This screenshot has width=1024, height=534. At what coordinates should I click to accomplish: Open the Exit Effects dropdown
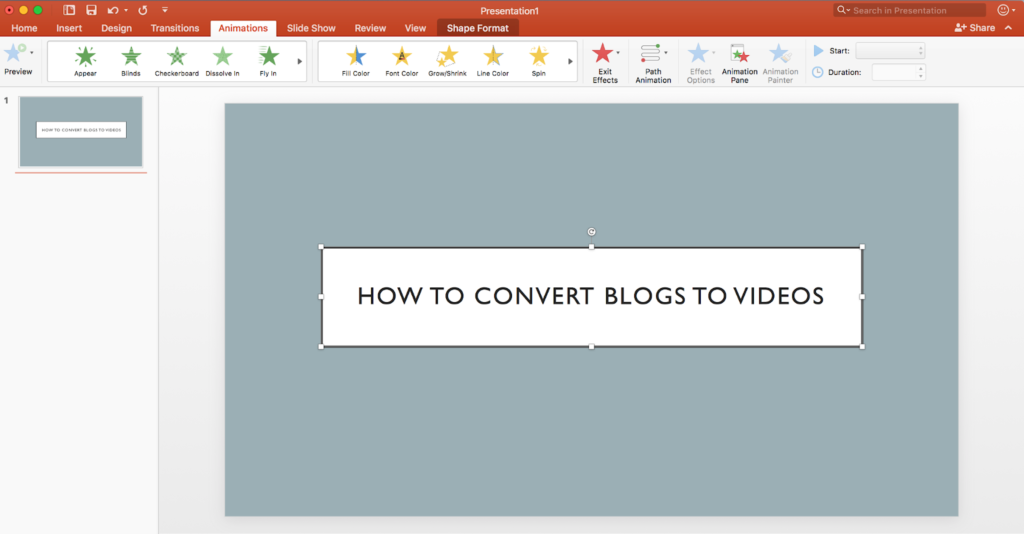coord(605,62)
